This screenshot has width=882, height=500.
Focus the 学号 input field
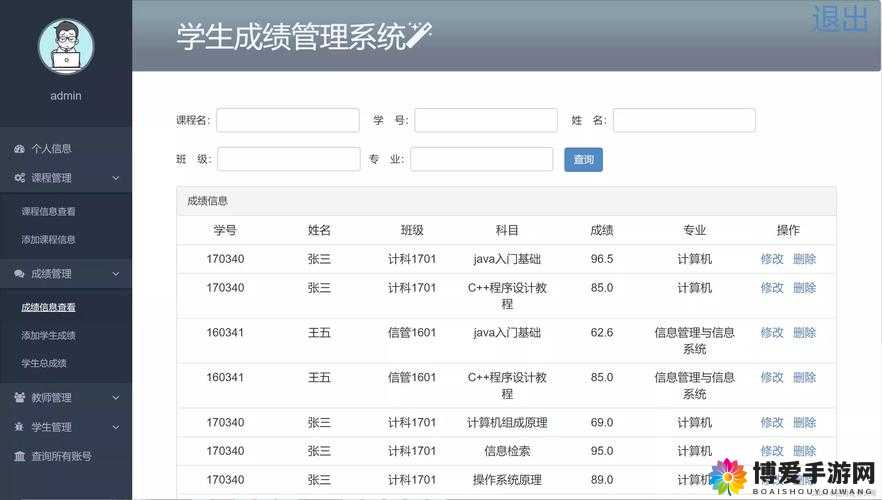click(486, 120)
